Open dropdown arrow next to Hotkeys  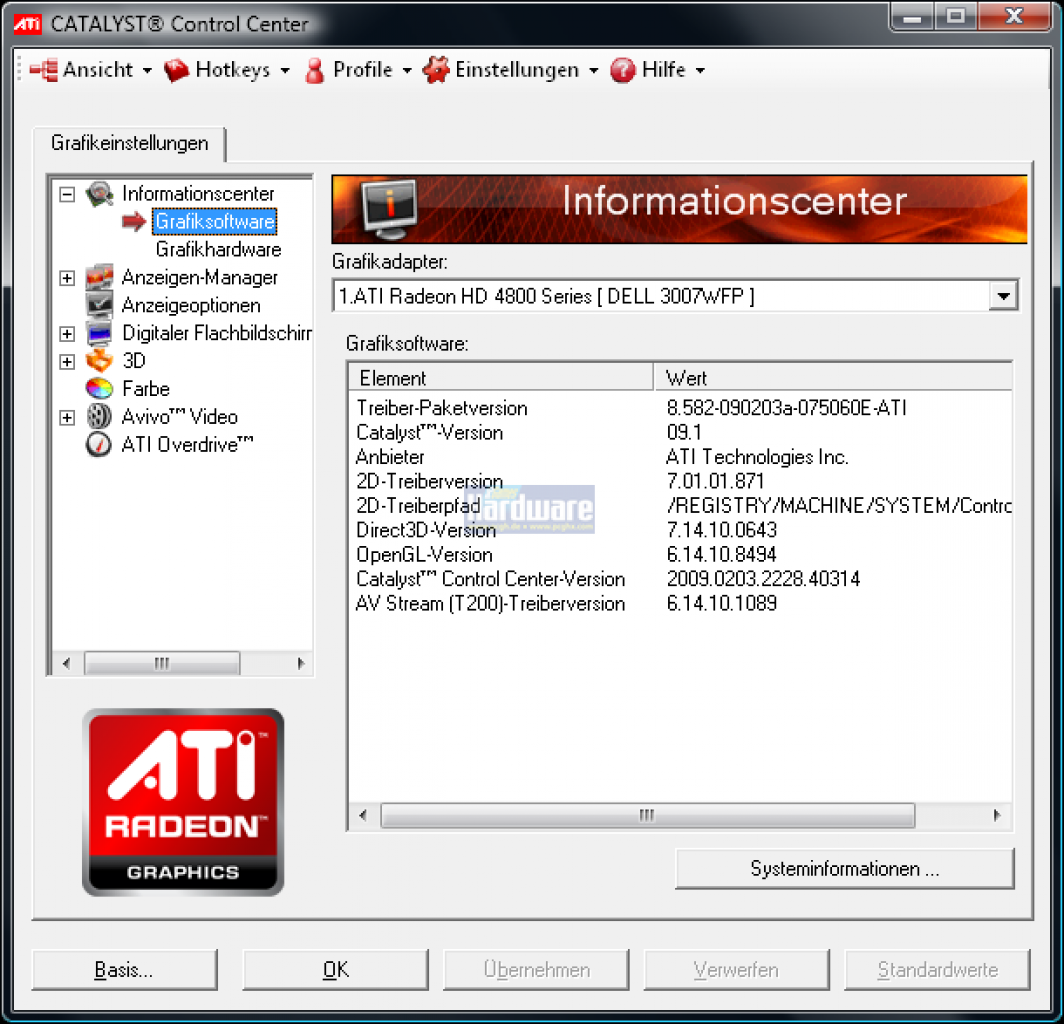pyautogui.click(x=285, y=71)
